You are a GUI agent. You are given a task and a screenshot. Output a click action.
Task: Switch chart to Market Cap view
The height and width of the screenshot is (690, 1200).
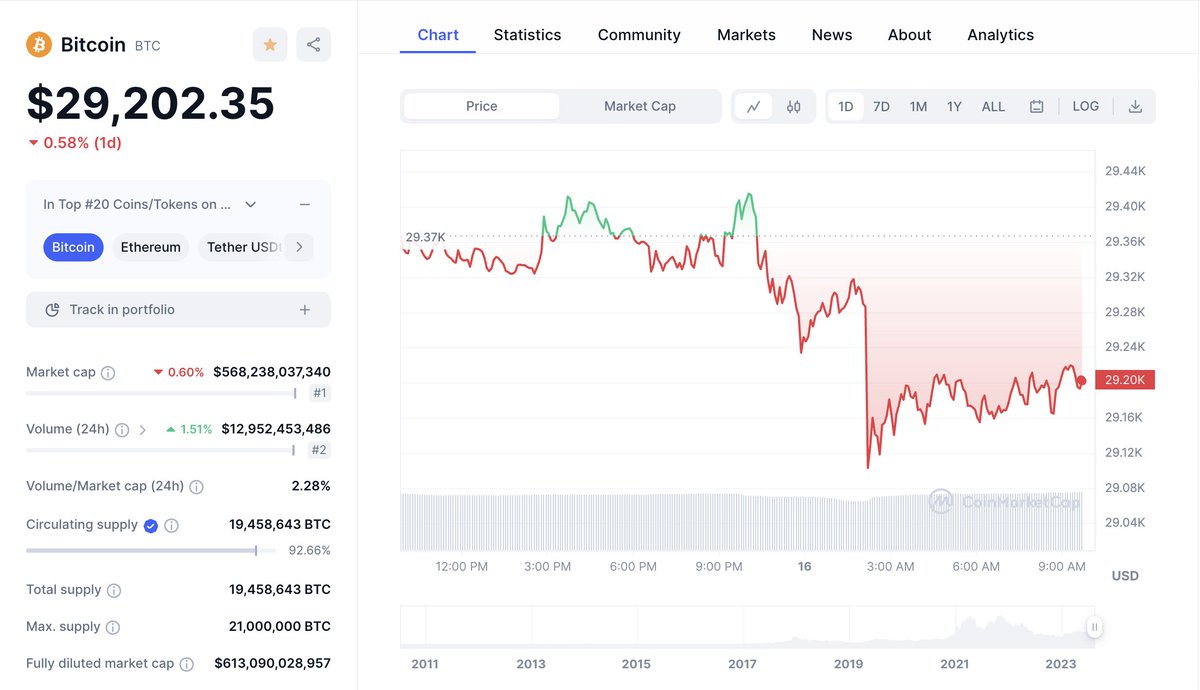tap(640, 106)
